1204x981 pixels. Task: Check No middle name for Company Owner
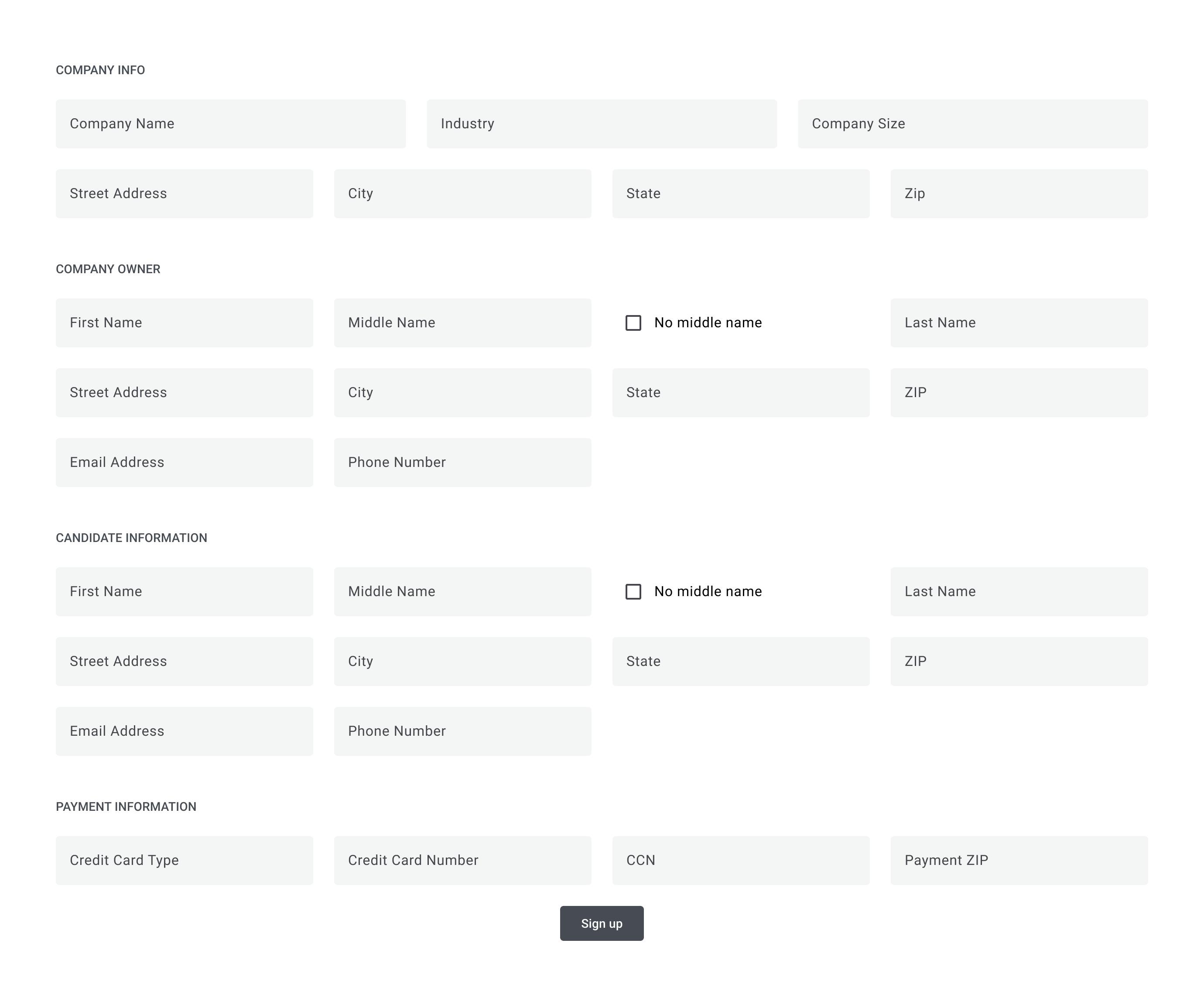pos(633,322)
